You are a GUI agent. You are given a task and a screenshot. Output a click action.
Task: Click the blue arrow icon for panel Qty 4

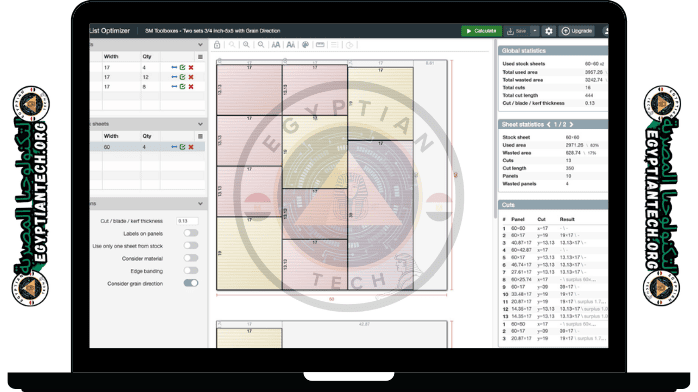[x=174, y=68]
